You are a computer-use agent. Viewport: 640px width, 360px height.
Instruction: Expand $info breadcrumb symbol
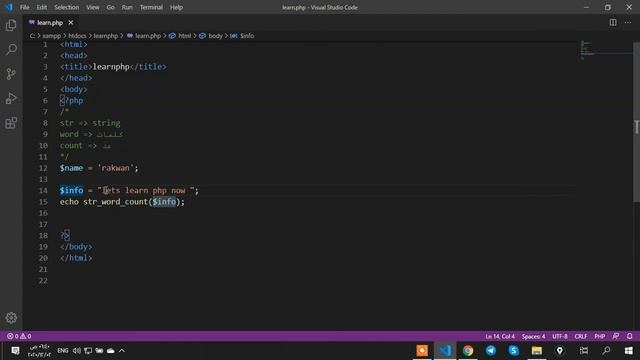pyautogui.click(x=242, y=36)
